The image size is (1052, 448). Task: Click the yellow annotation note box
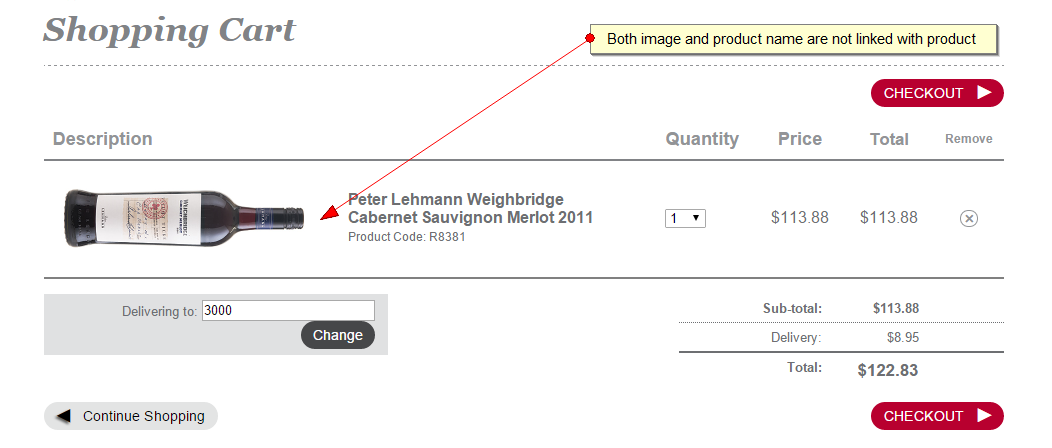(x=793, y=39)
